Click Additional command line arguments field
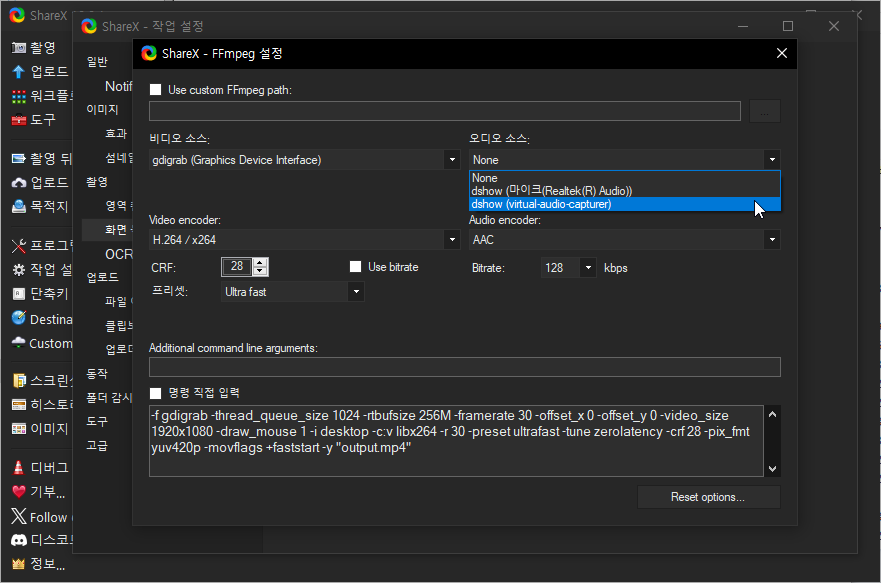Screen dimensions: 881x583 465,367
